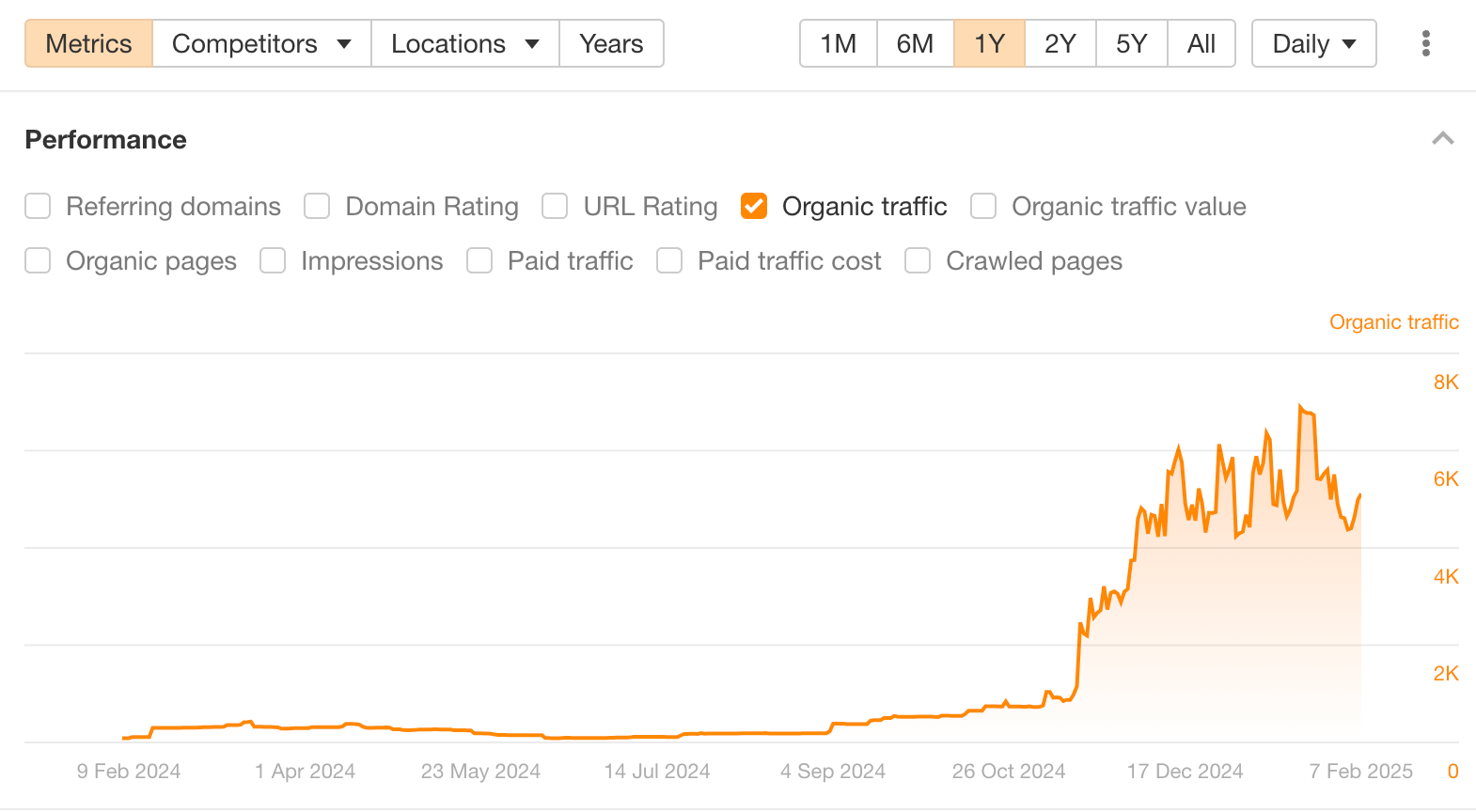
Task: Choose the 5Y time range
Action: 1131,44
